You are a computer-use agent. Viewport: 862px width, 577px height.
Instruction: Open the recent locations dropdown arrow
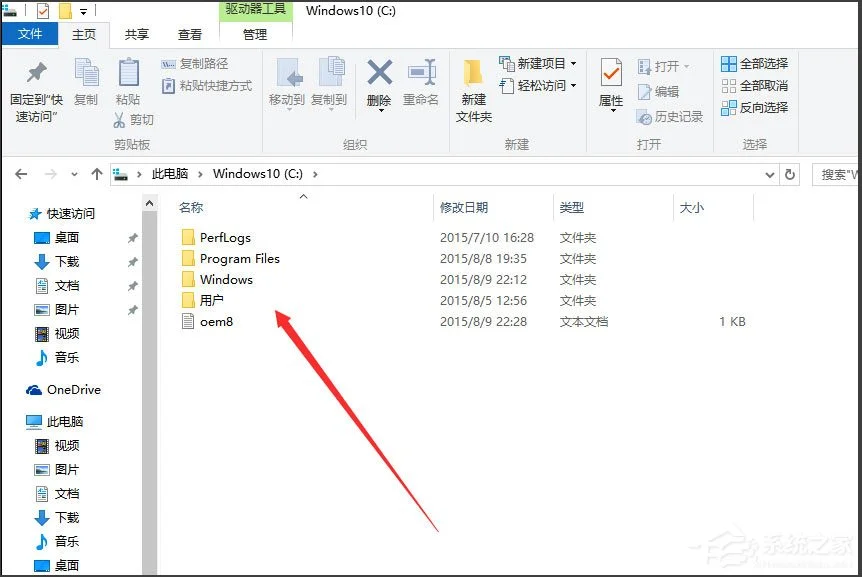pyautogui.click(x=74, y=175)
